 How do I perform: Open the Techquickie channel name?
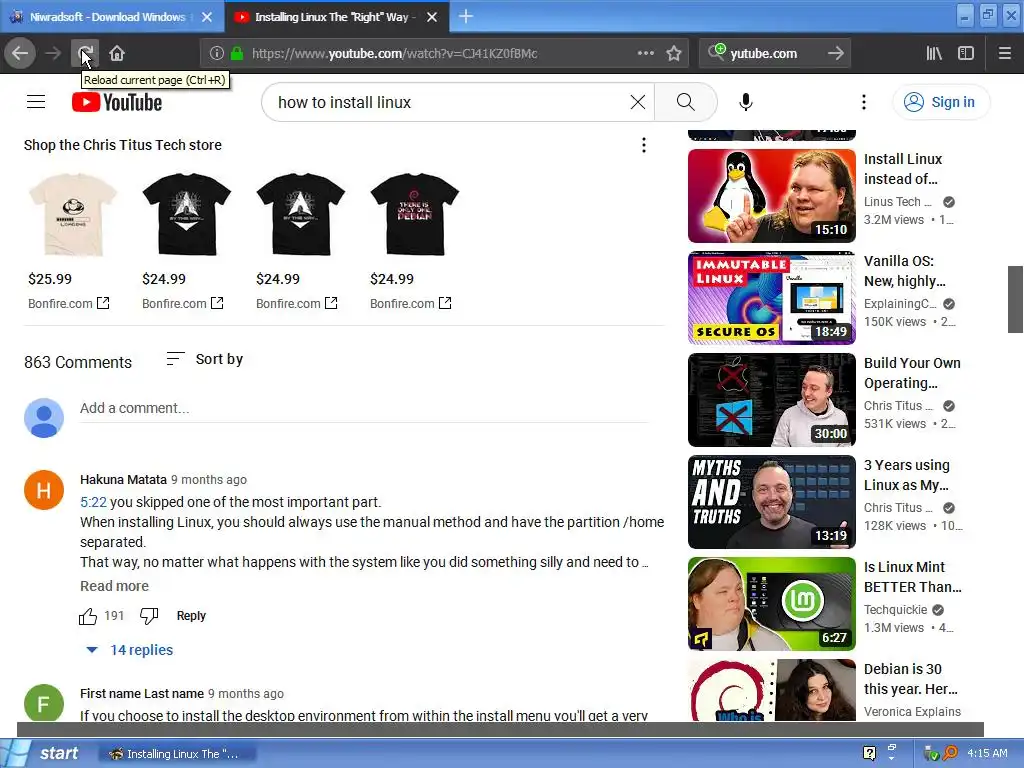(x=895, y=609)
